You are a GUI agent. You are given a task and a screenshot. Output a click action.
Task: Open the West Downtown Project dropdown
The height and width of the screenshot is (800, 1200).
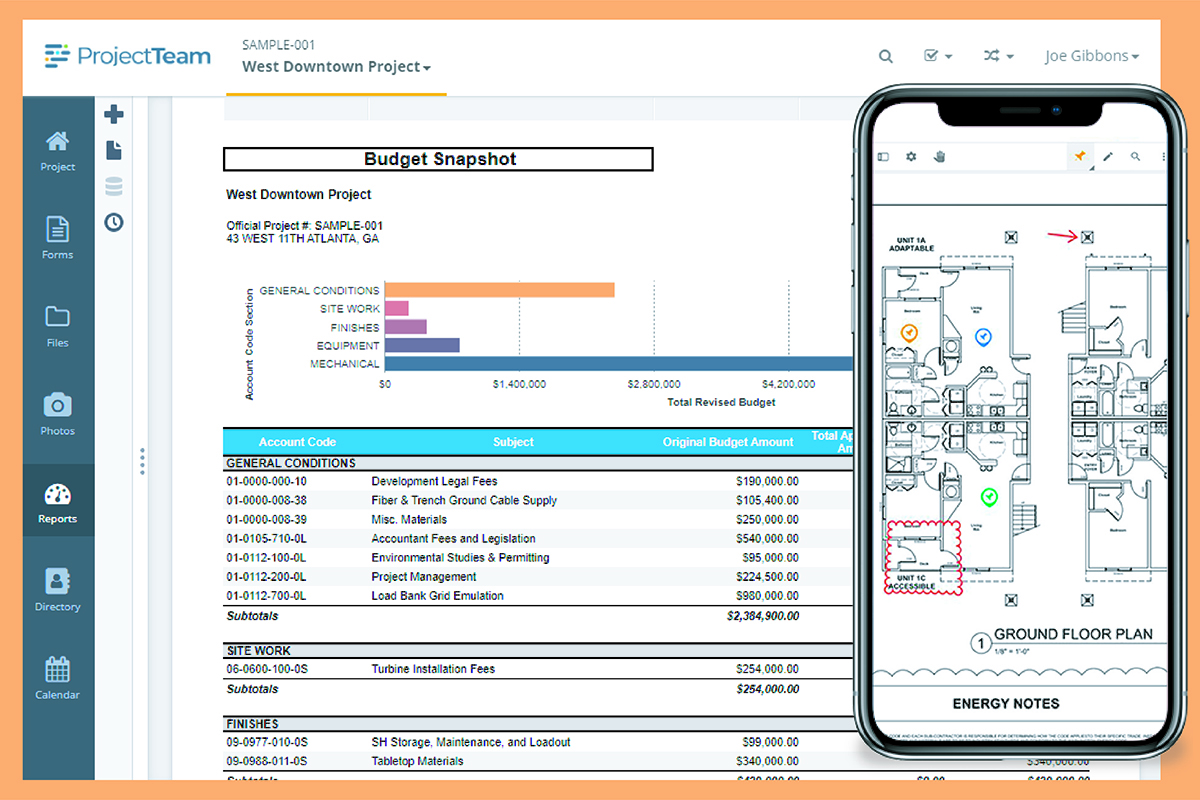point(337,67)
